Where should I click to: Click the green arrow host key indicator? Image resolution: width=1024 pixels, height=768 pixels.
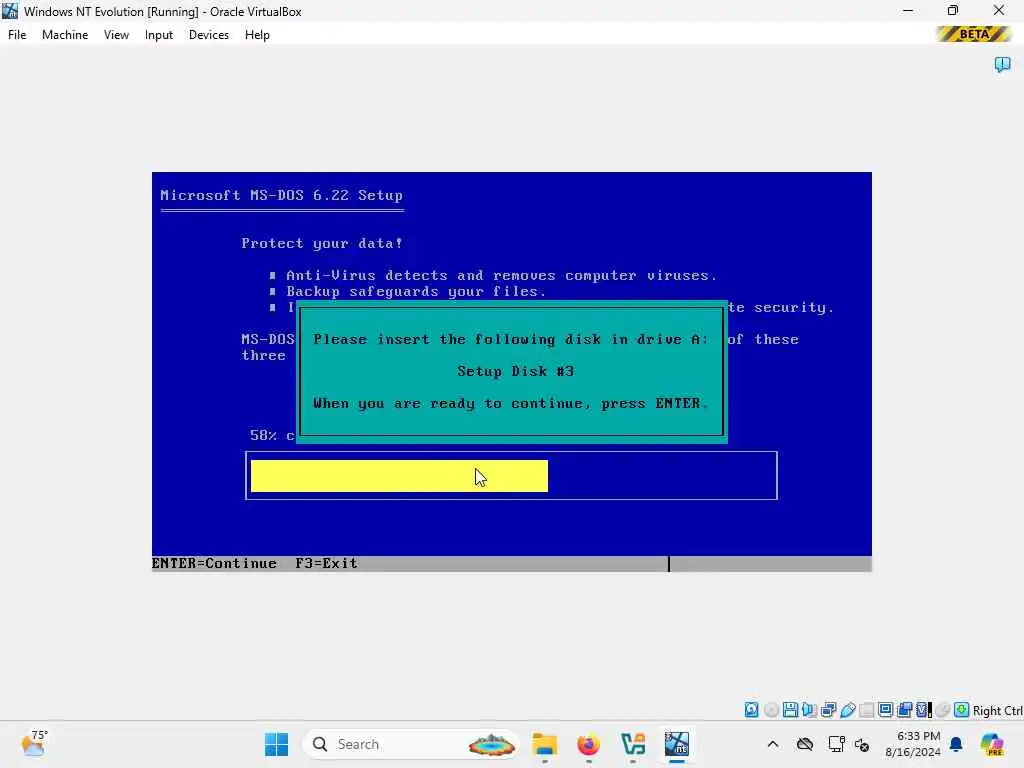[961, 710]
